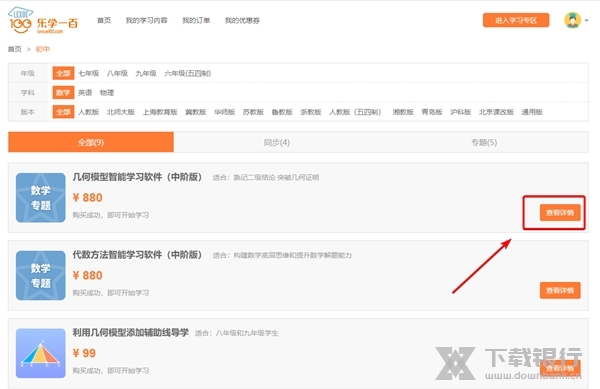Click 适合: 八年级和九年级学生 text

(x=236, y=333)
